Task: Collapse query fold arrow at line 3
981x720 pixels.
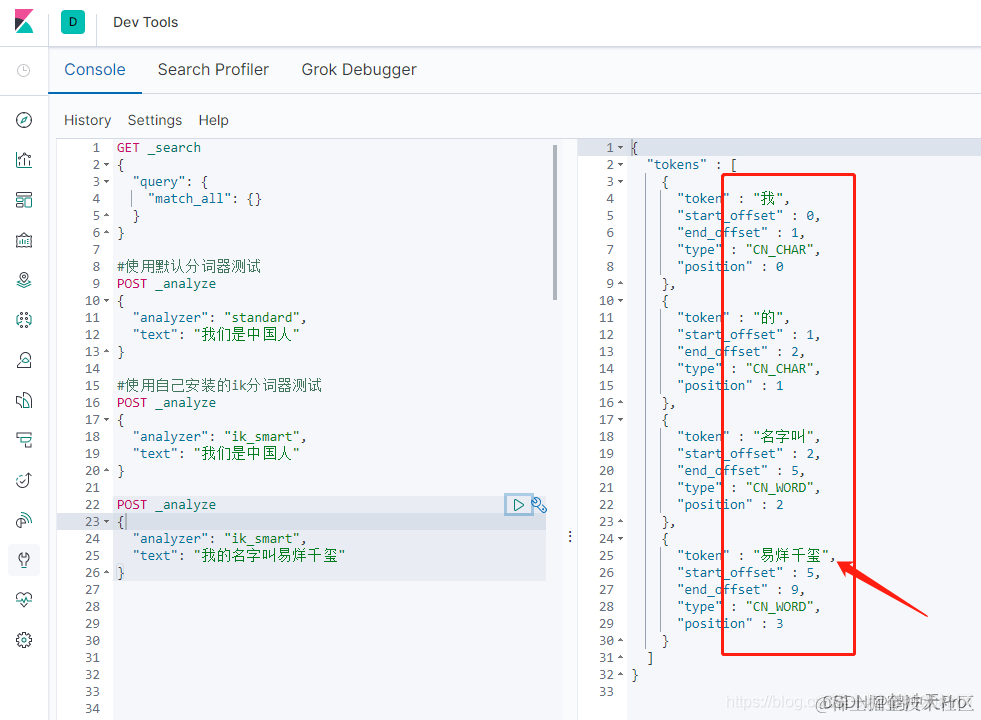Action: point(106,182)
